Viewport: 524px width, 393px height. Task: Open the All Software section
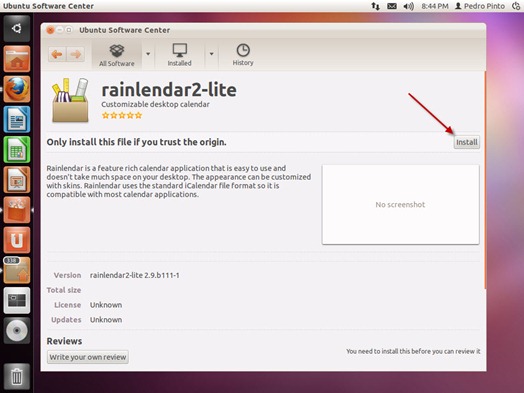pyautogui.click(x=117, y=55)
